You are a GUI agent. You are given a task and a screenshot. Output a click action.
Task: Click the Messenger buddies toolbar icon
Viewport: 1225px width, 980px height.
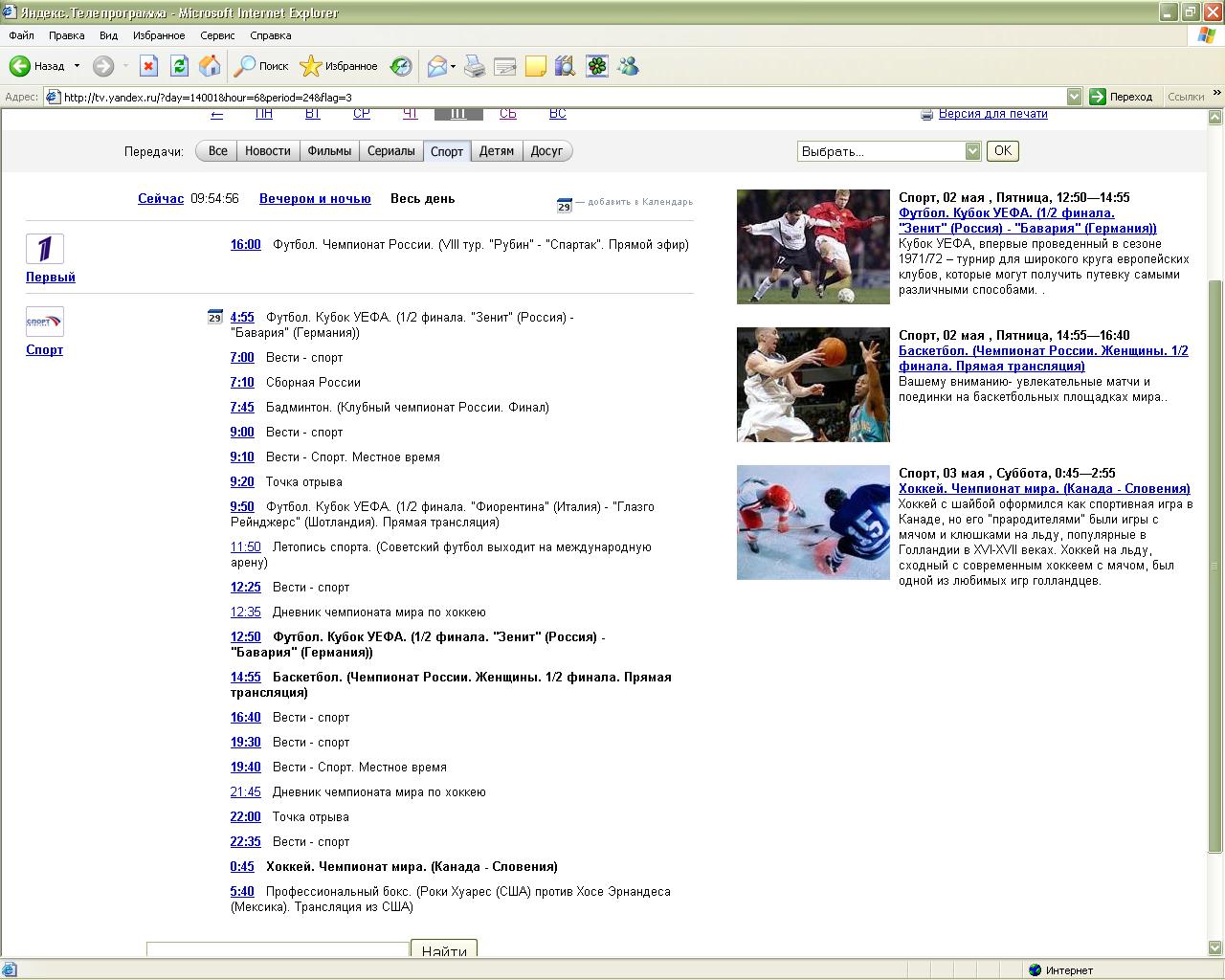point(628,66)
